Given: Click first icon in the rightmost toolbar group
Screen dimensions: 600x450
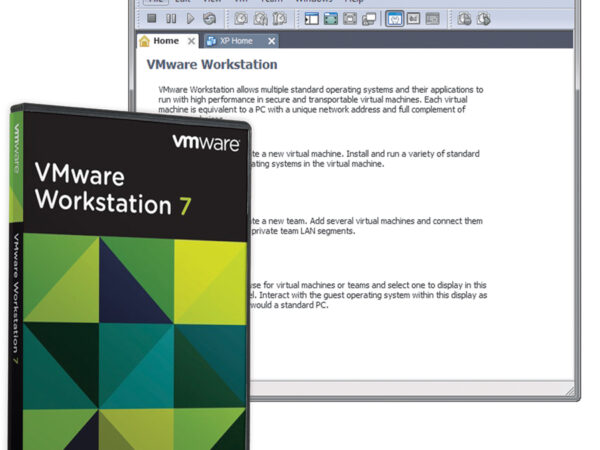Looking at the screenshot, I should coord(464,18).
